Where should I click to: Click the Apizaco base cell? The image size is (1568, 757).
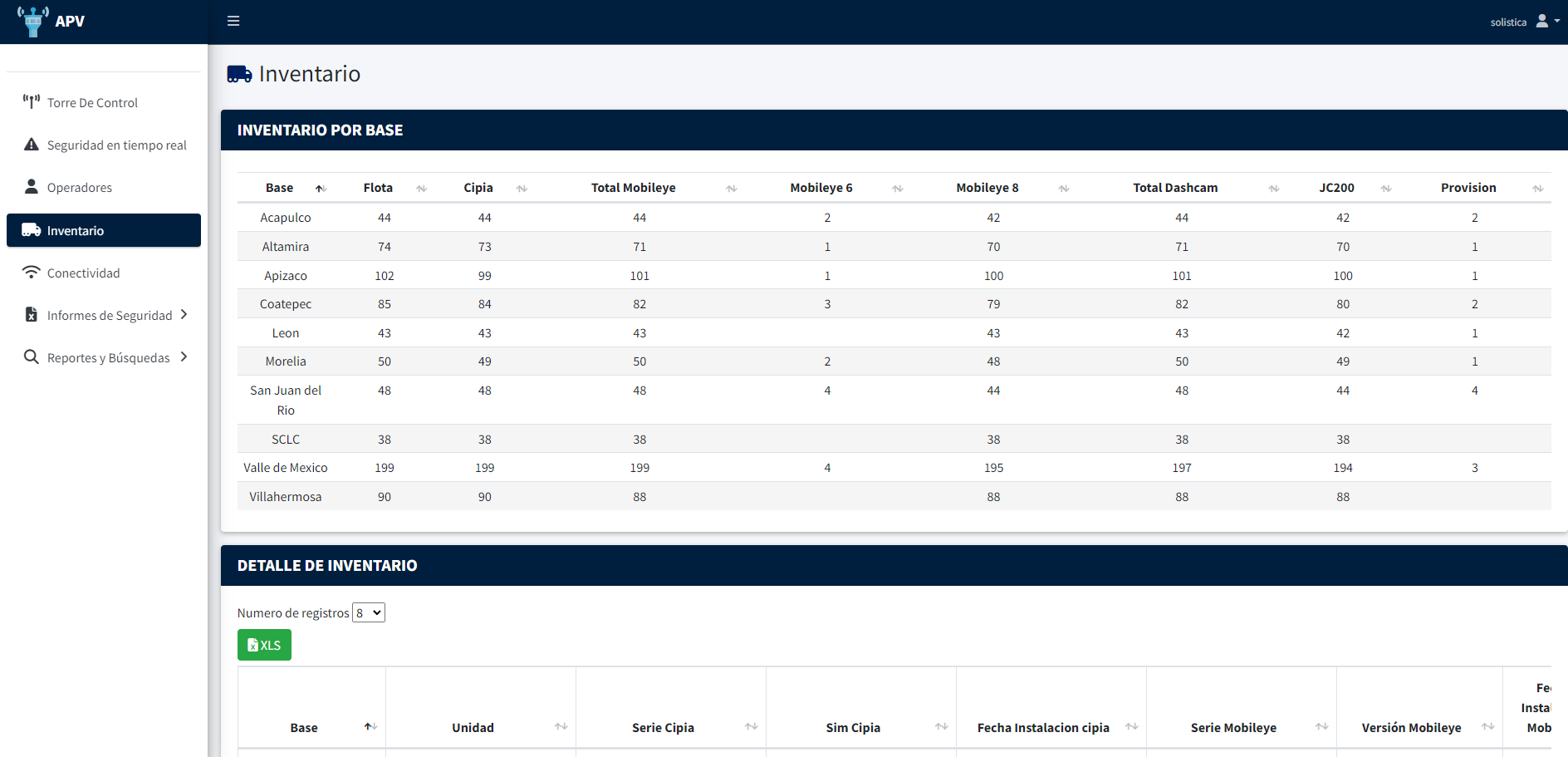(286, 276)
